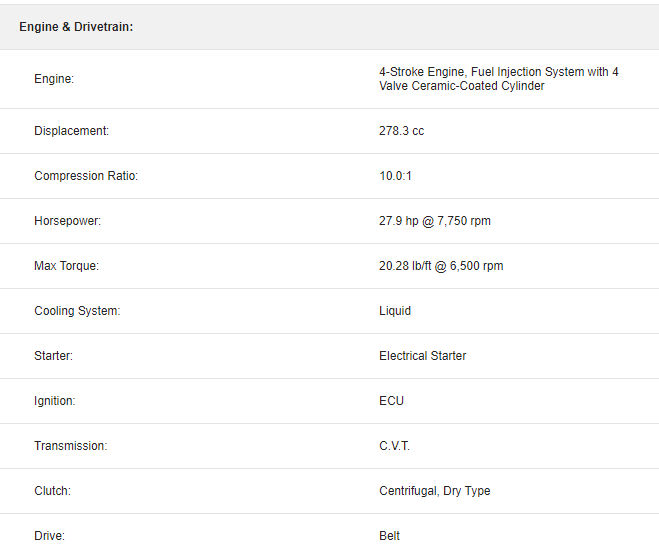
Task: Click the Compression Ratio label
Action: click(x=86, y=176)
